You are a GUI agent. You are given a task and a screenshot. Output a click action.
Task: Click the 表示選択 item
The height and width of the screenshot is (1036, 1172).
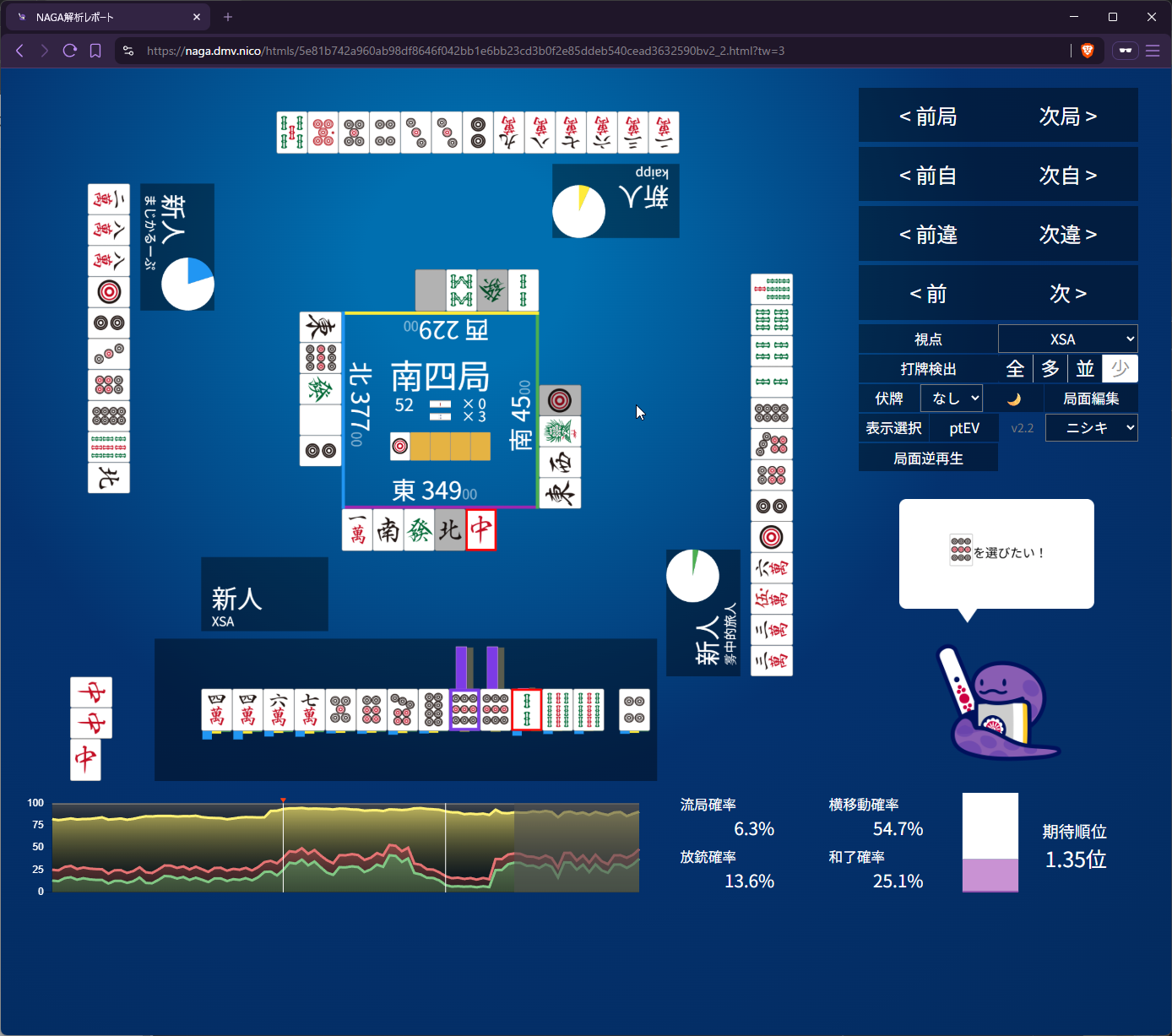[893, 428]
